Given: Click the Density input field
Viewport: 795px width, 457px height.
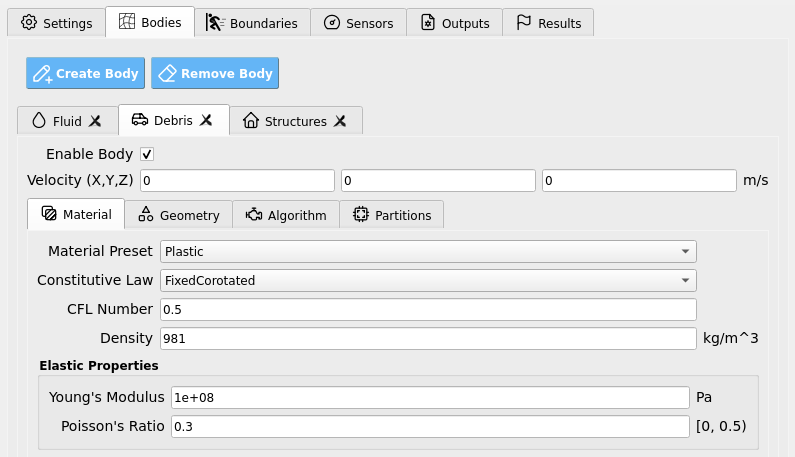Looking at the screenshot, I should click(x=428, y=338).
